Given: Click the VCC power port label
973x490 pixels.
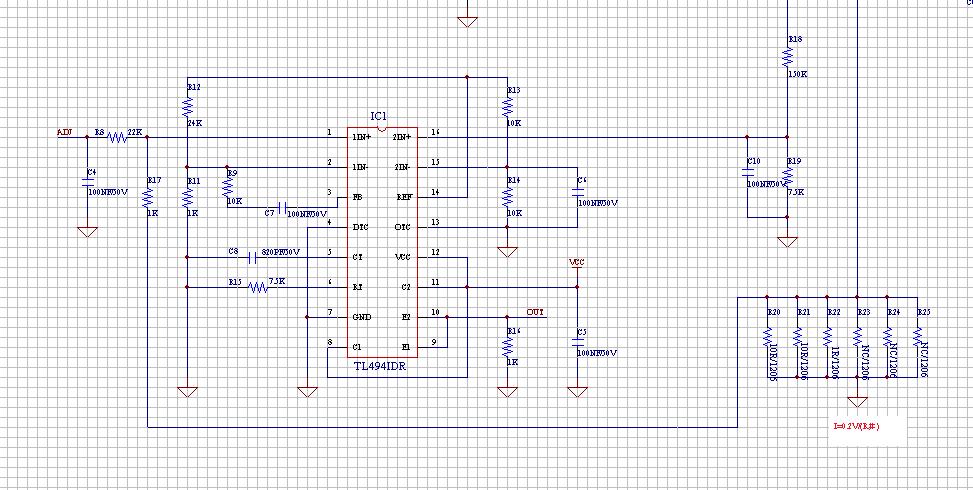Looking at the screenshot, I should (577, 263).
